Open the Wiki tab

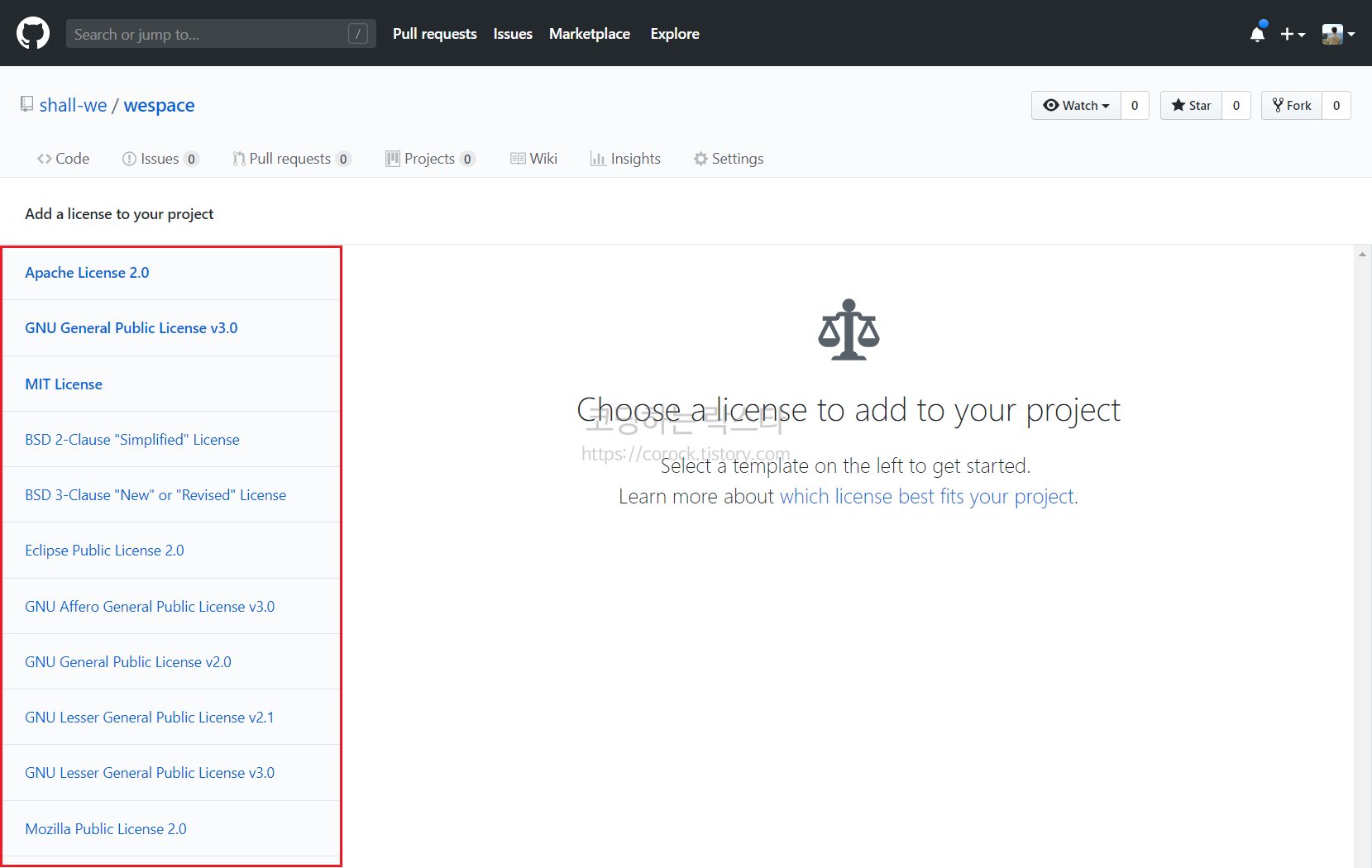point(533,159)
